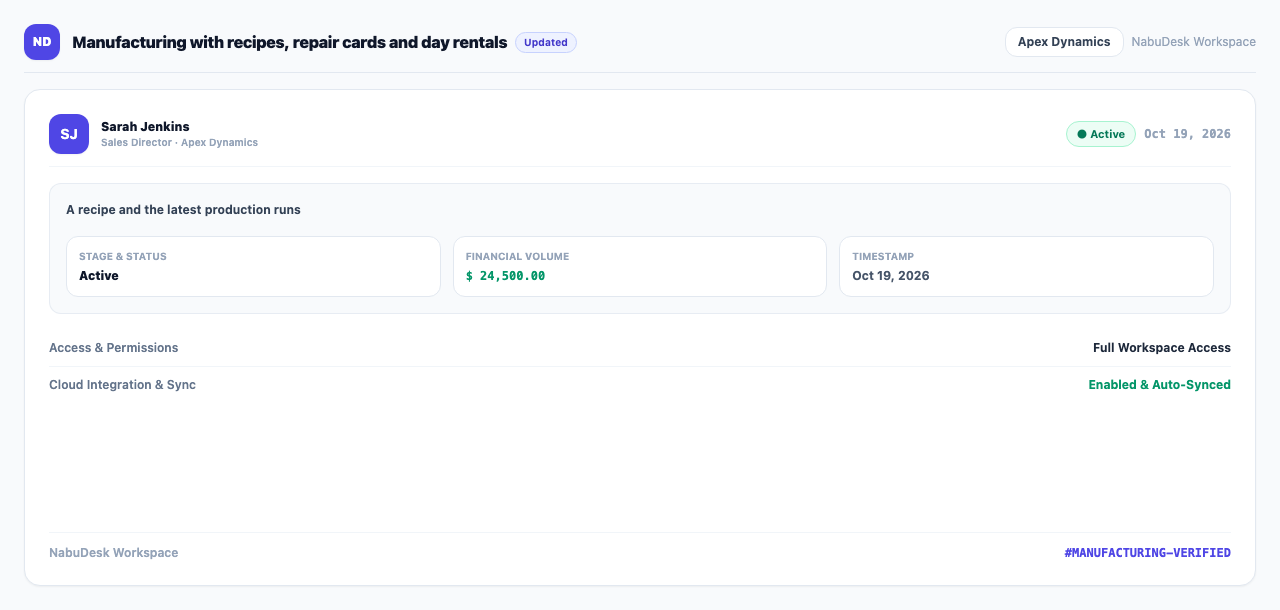Select the Cloud Integration & Sync row
This screenshot has height=610, width=1280.
pos(640,385)
